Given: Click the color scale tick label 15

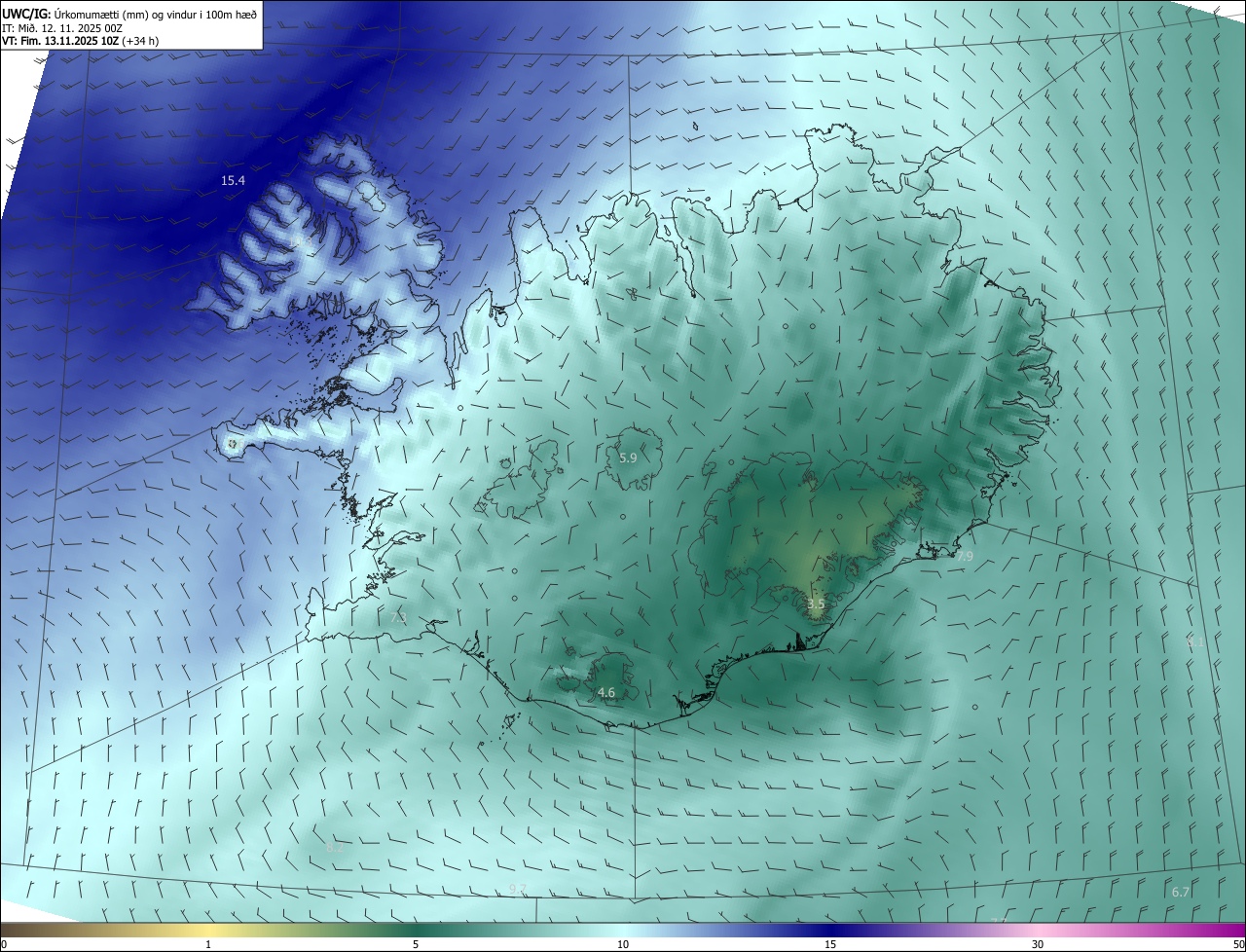Looking at the screenshot, I should (x=830, y=944).
